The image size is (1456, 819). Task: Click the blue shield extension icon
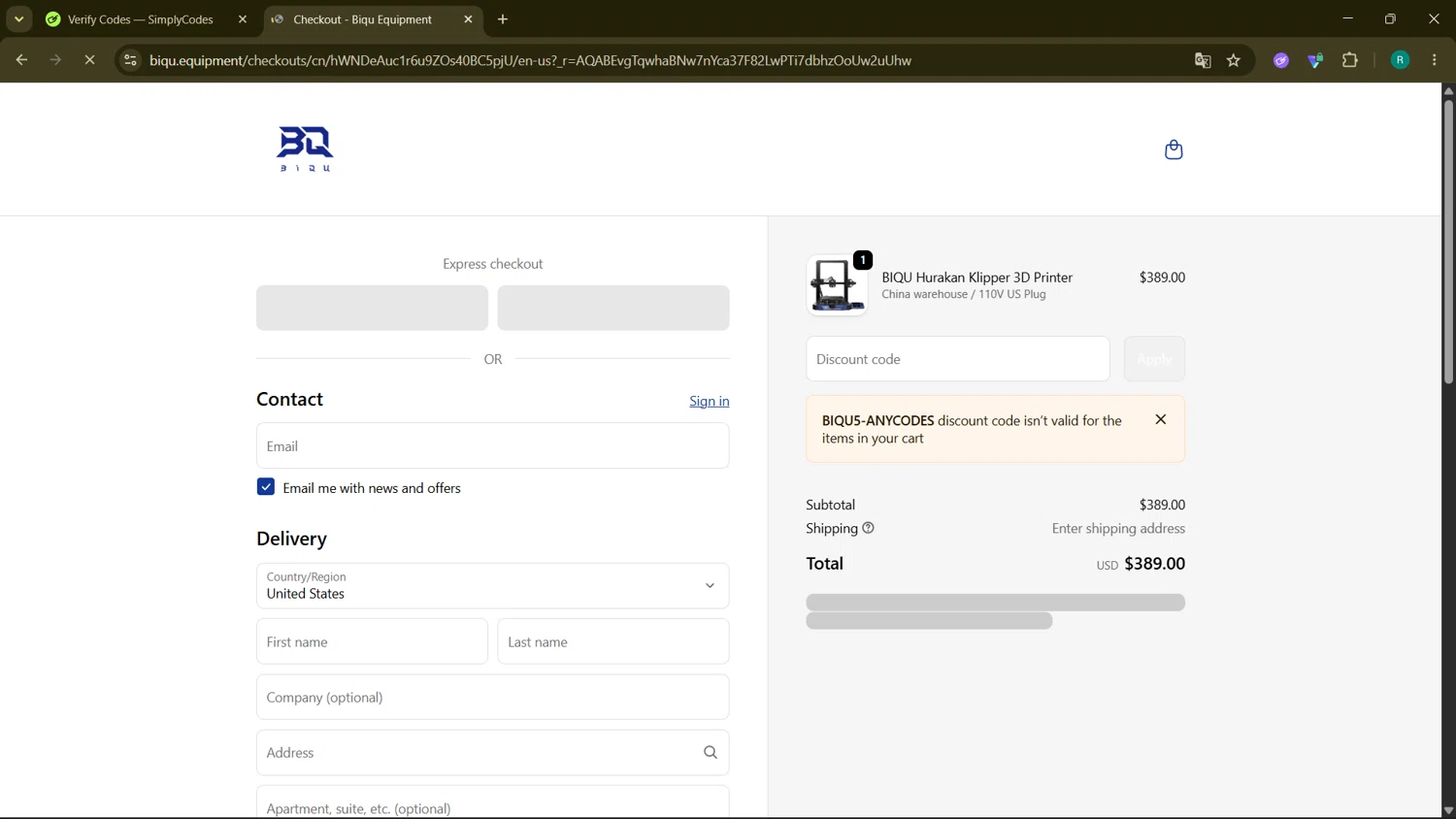coord(1315,60)
